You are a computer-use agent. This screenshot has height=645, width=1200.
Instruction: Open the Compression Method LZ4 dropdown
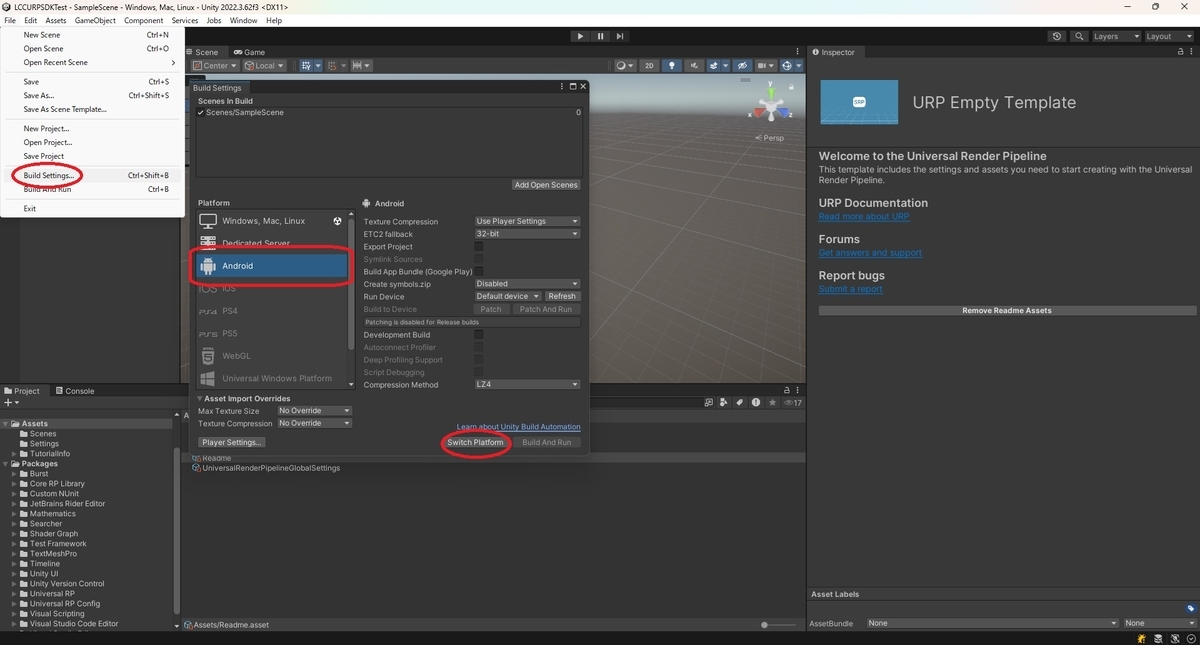point(527,385)
